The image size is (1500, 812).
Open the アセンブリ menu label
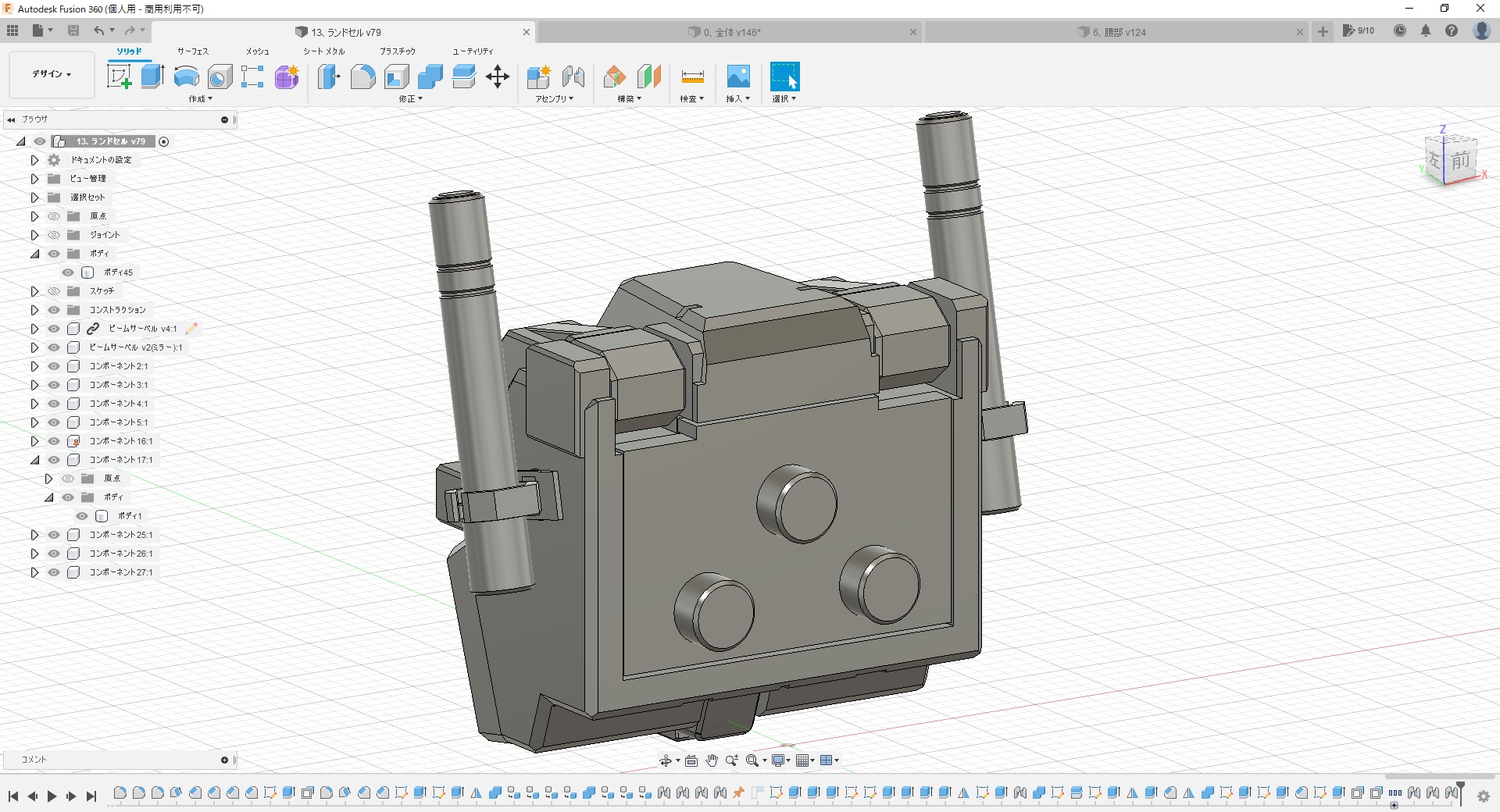[x=554, y=99]
